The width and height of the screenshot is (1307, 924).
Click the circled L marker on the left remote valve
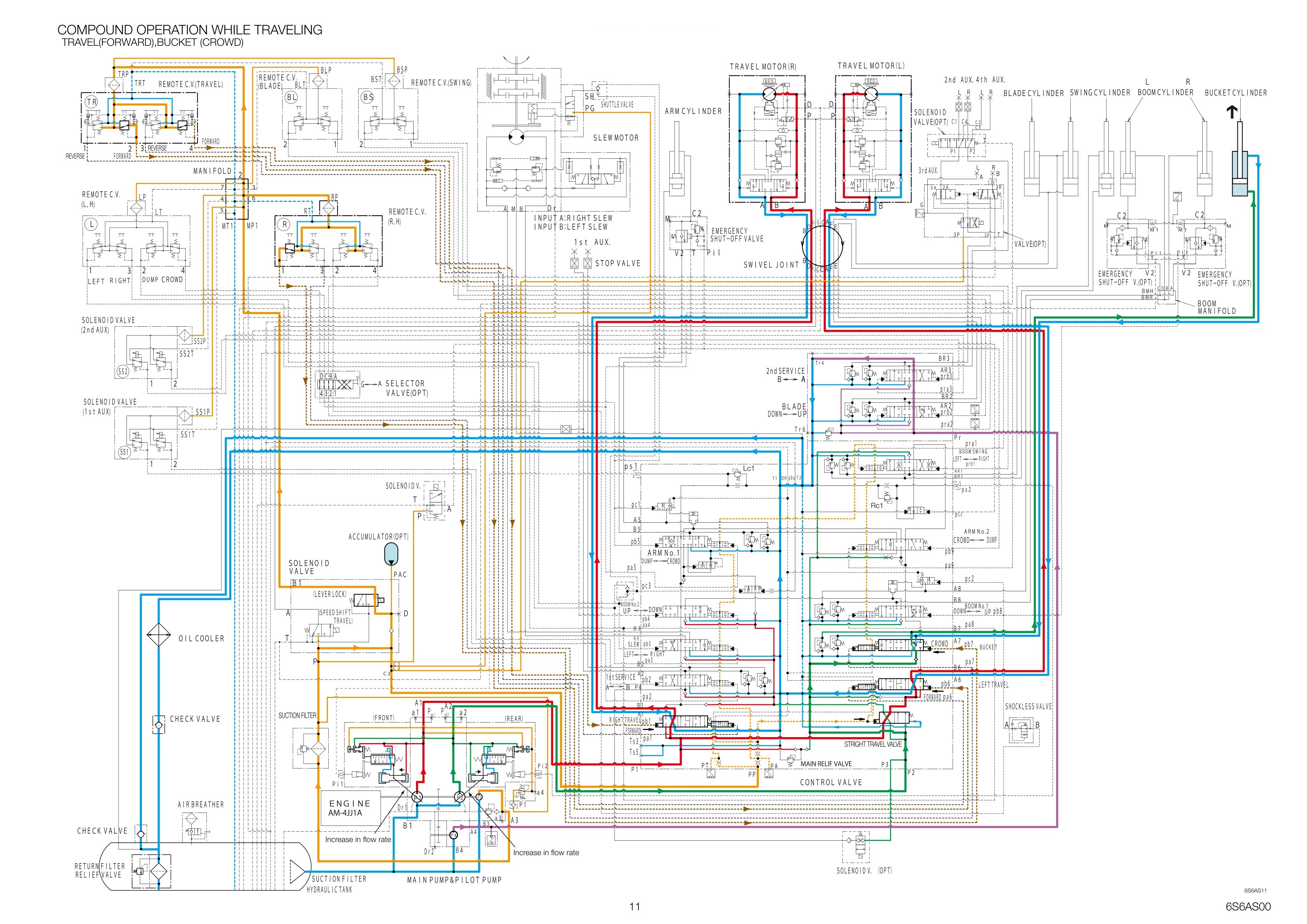pyautogui.click(x=90, y=224)
